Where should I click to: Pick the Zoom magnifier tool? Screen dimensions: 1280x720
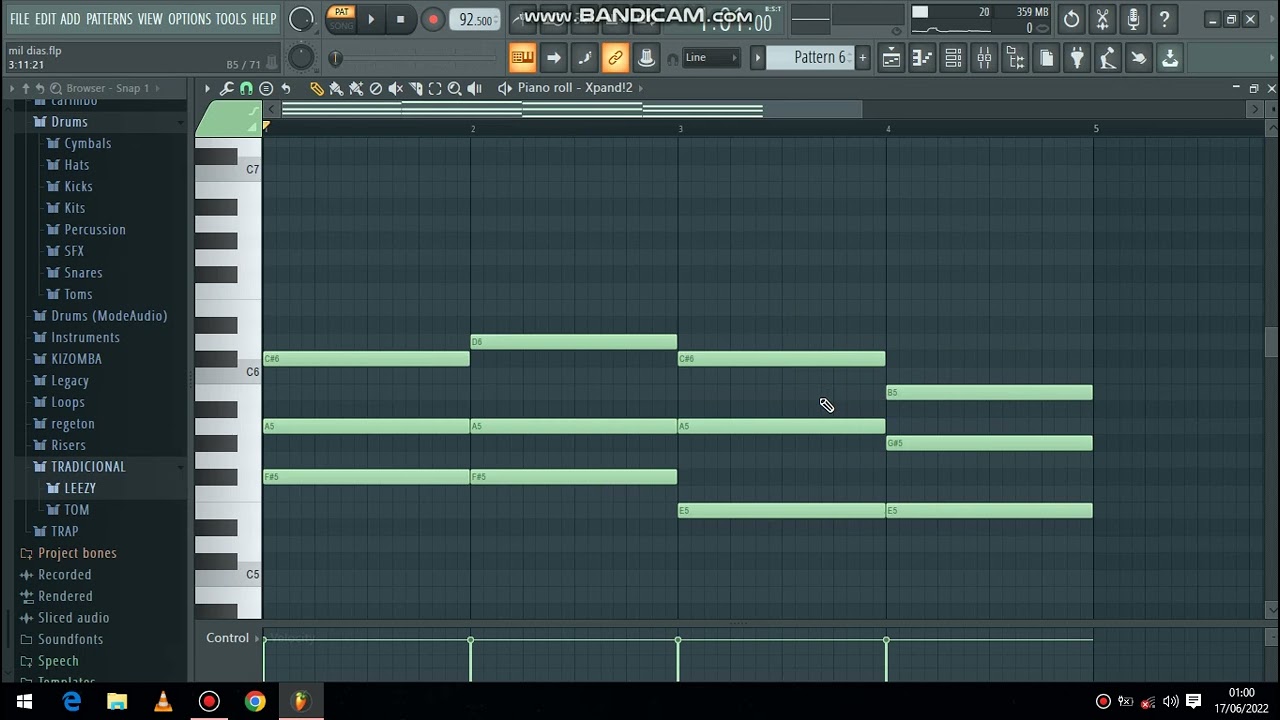455,88
